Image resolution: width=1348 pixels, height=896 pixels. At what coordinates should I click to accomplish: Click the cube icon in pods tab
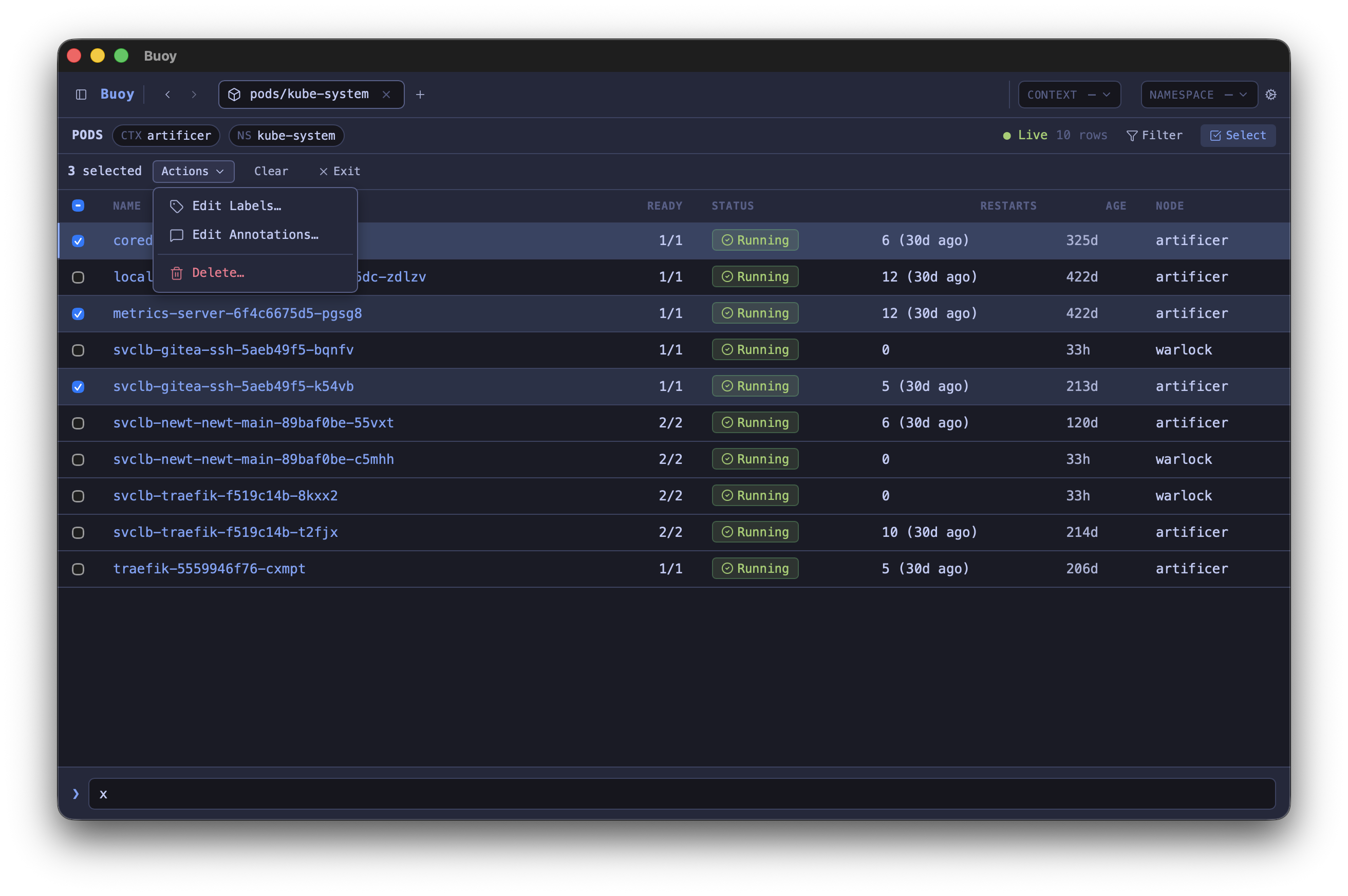234,95
